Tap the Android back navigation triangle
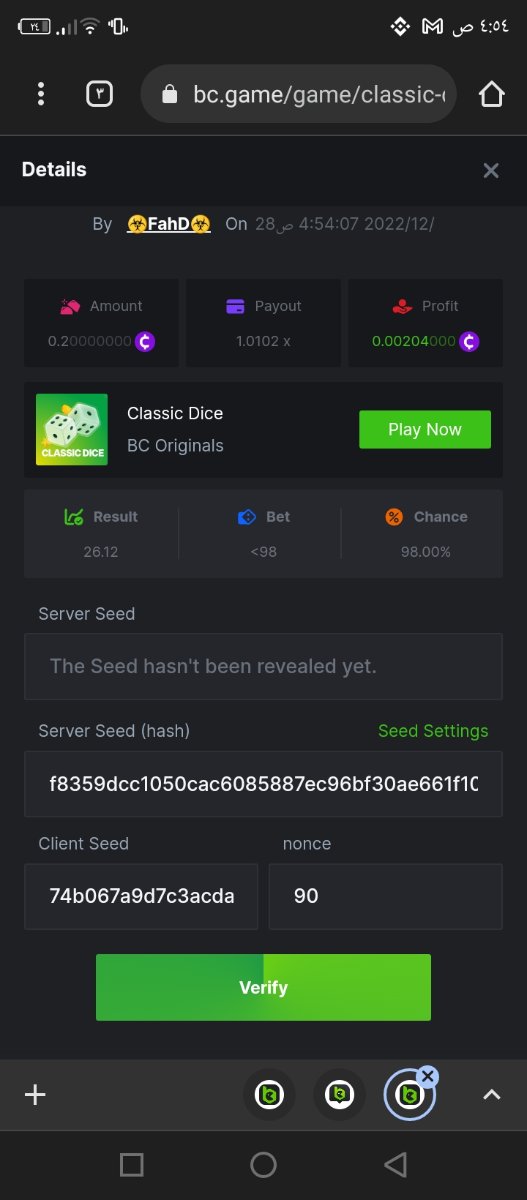527x1200 pixels. click(395, 1164)
